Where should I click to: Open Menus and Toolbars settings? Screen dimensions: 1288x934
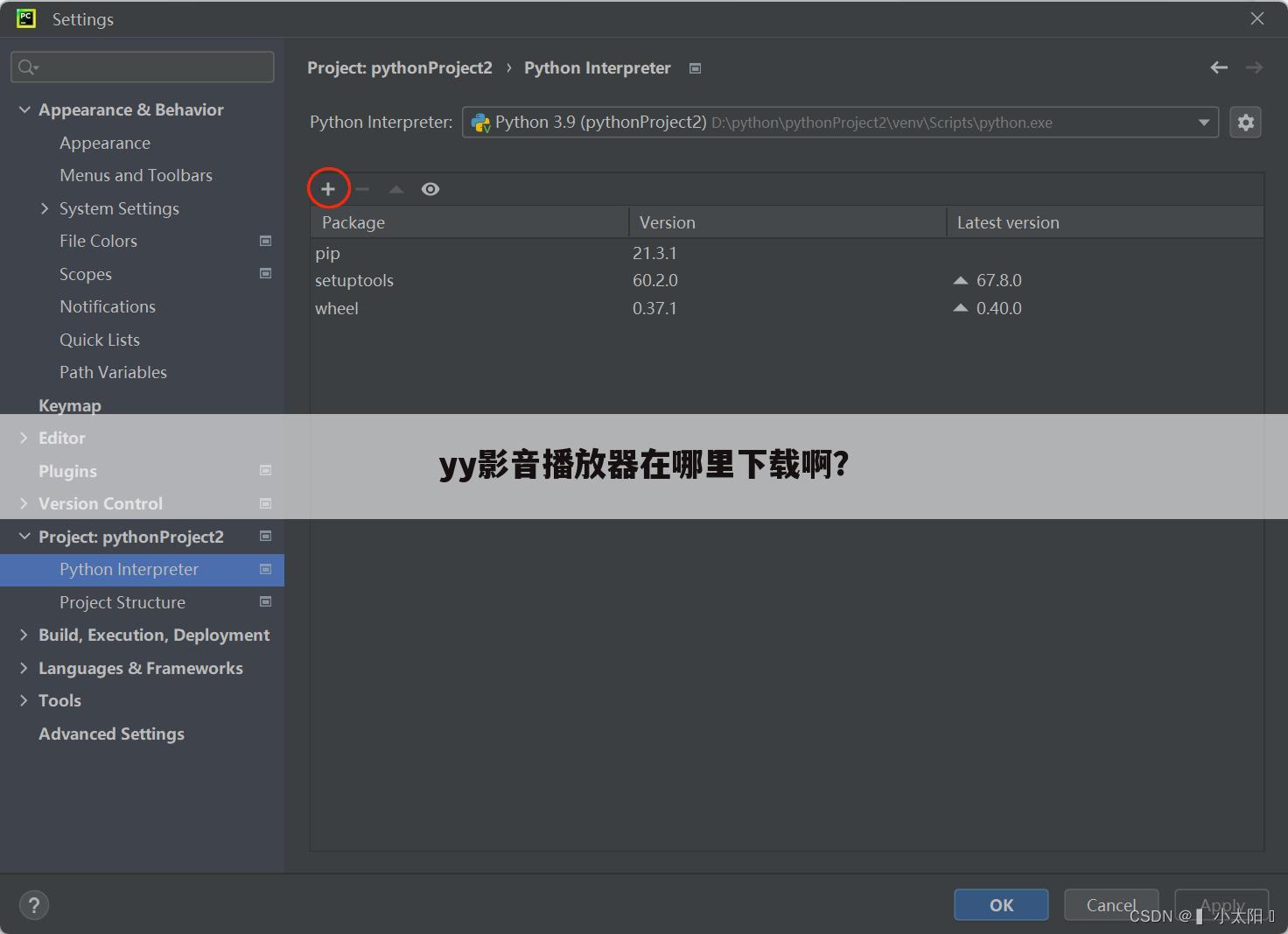click(136, 175)
